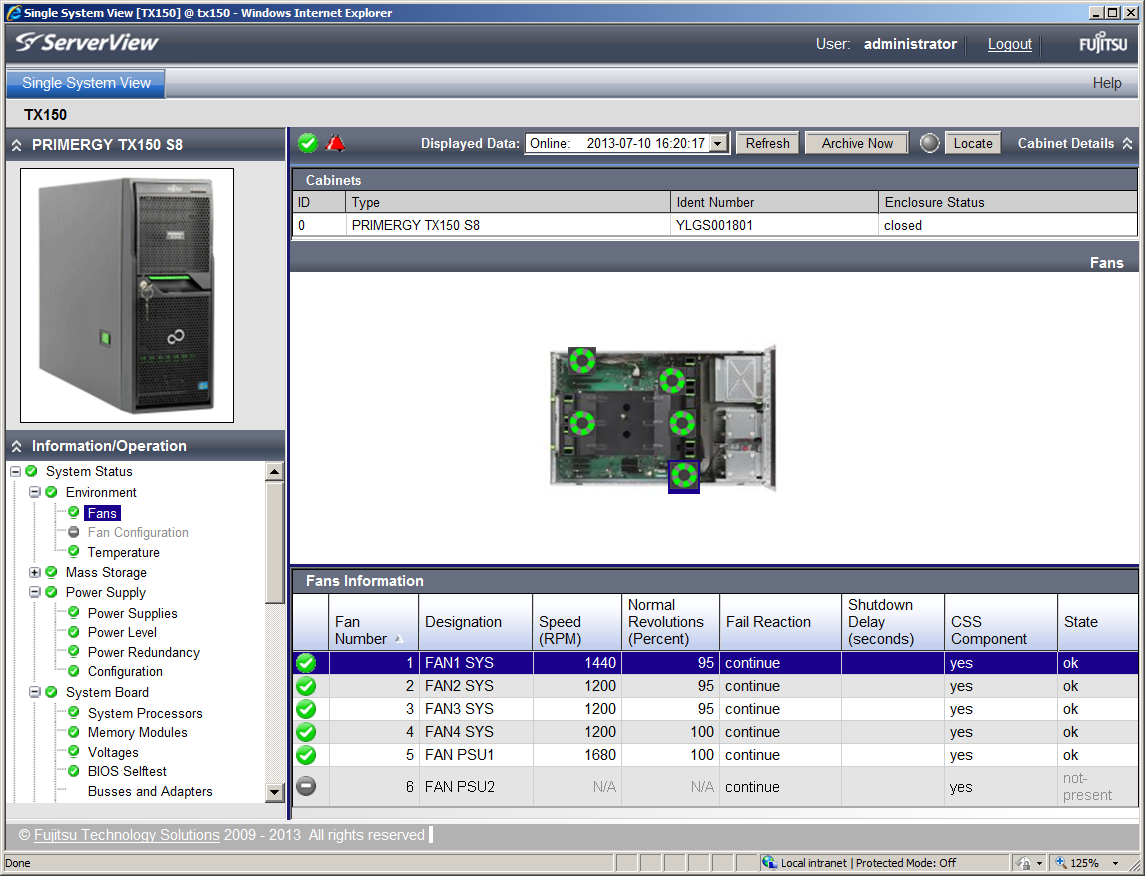Select the top-left fan icon on diagram

click(x=582, y=360)
